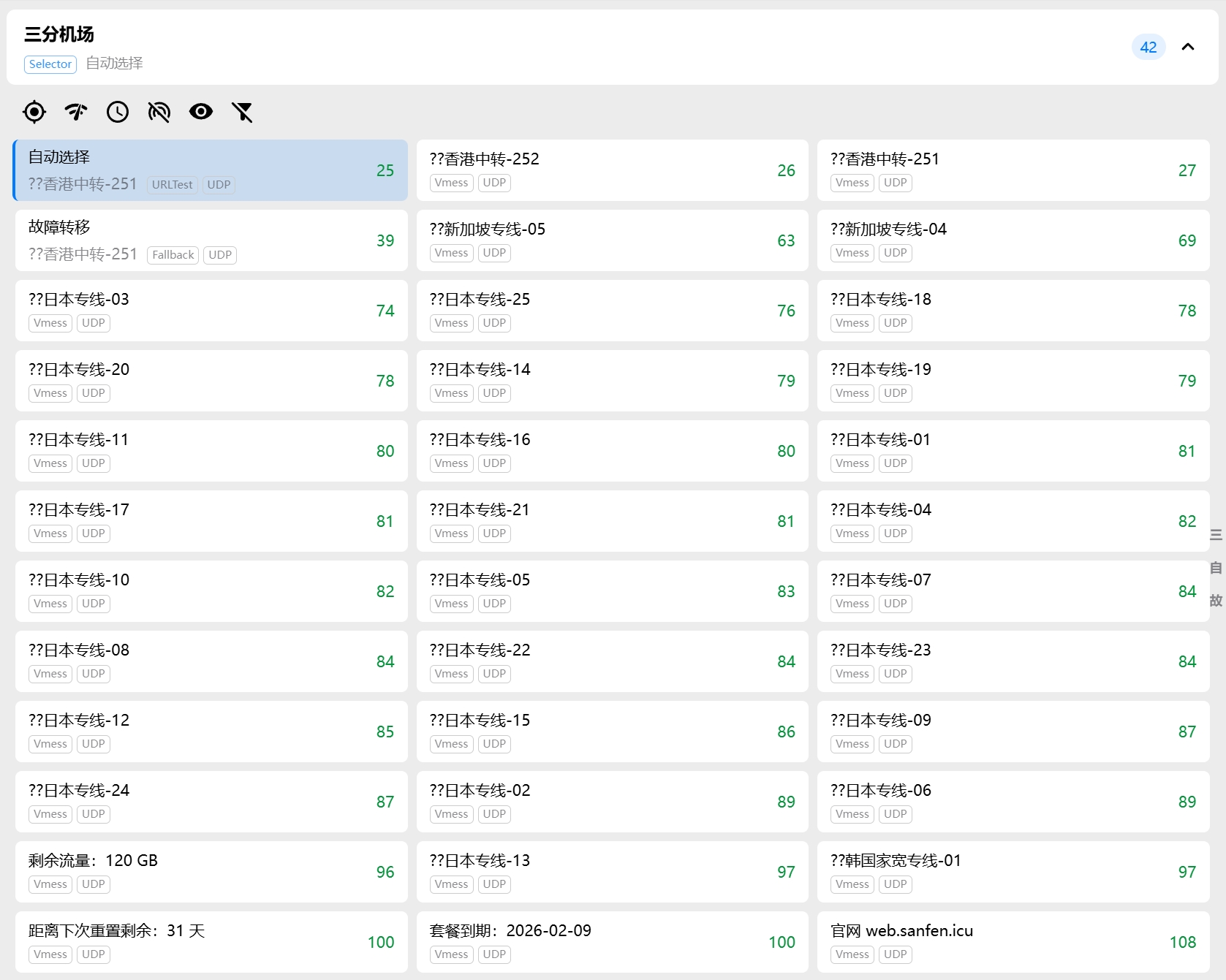Jump to group 故 in the side index
The width and height of the screenshot is (1226, 980).
click(1216, 600)
